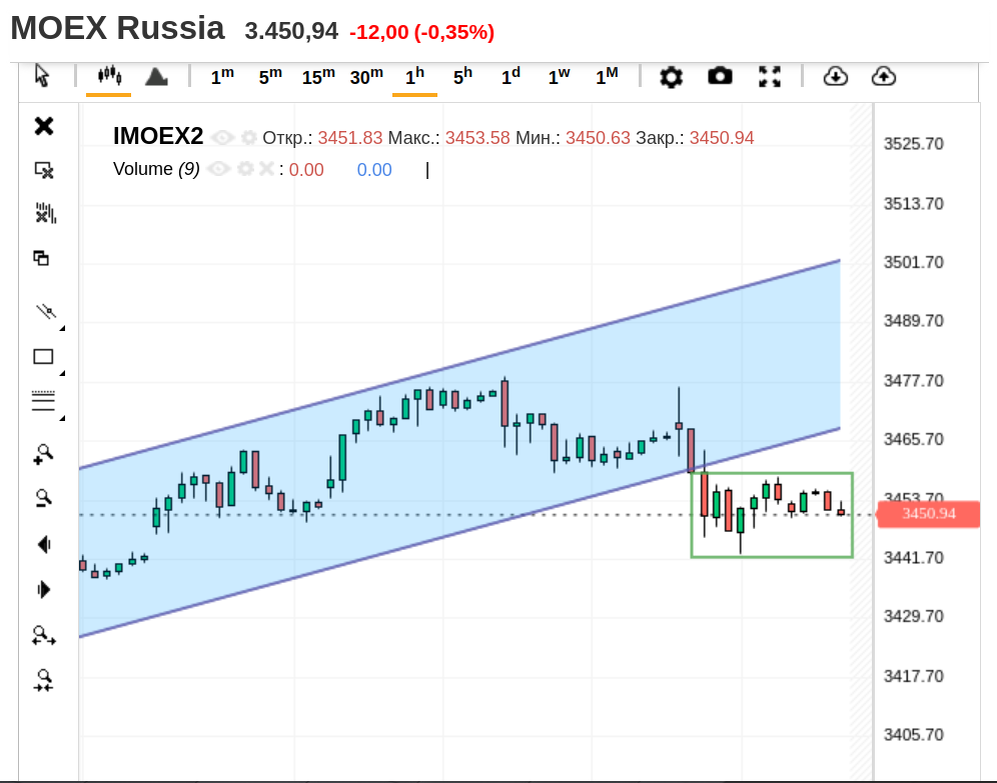Select the 1h timeframe

click(415, 76)
